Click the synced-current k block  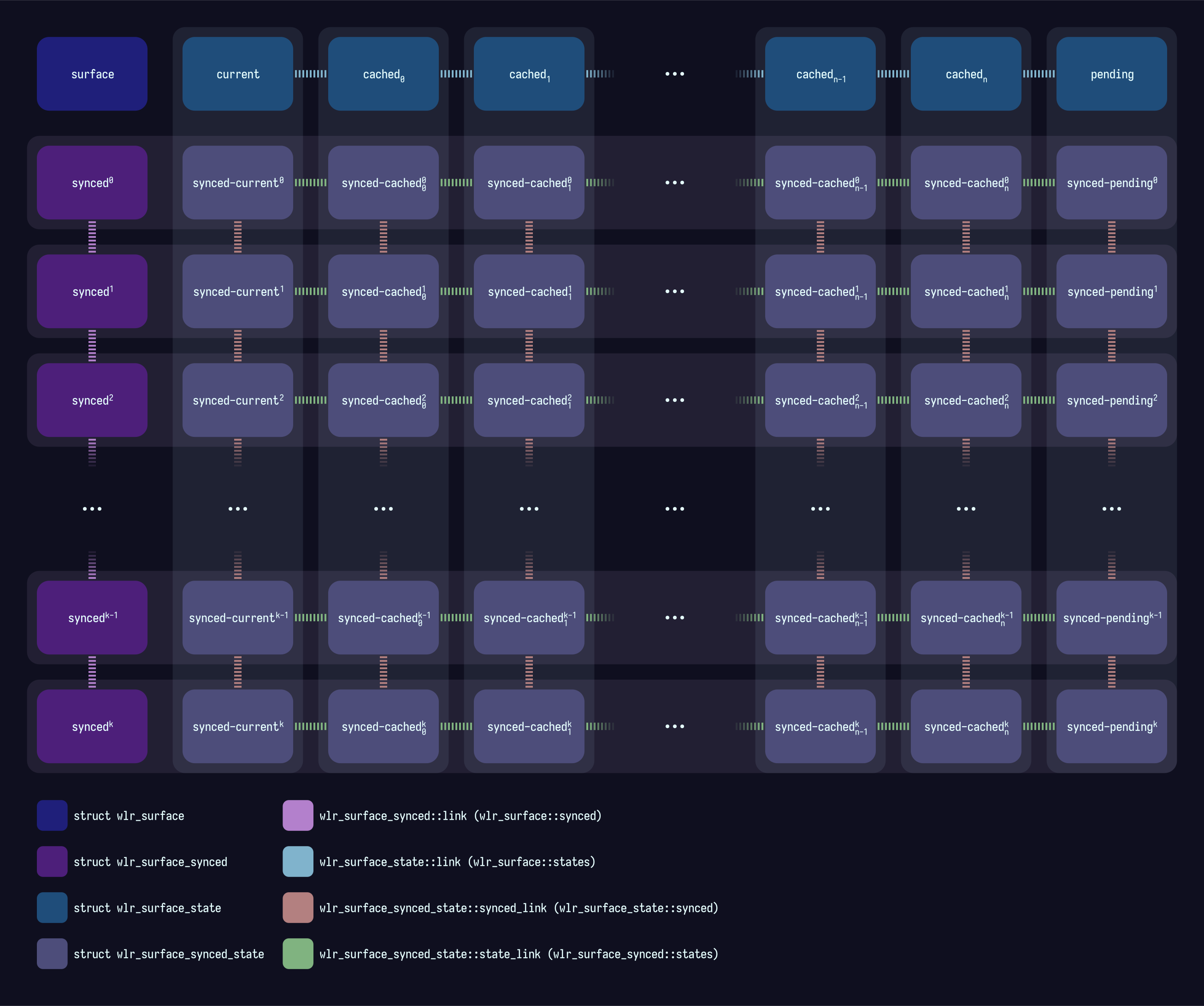pyautogui.click(x=237, y=726)
